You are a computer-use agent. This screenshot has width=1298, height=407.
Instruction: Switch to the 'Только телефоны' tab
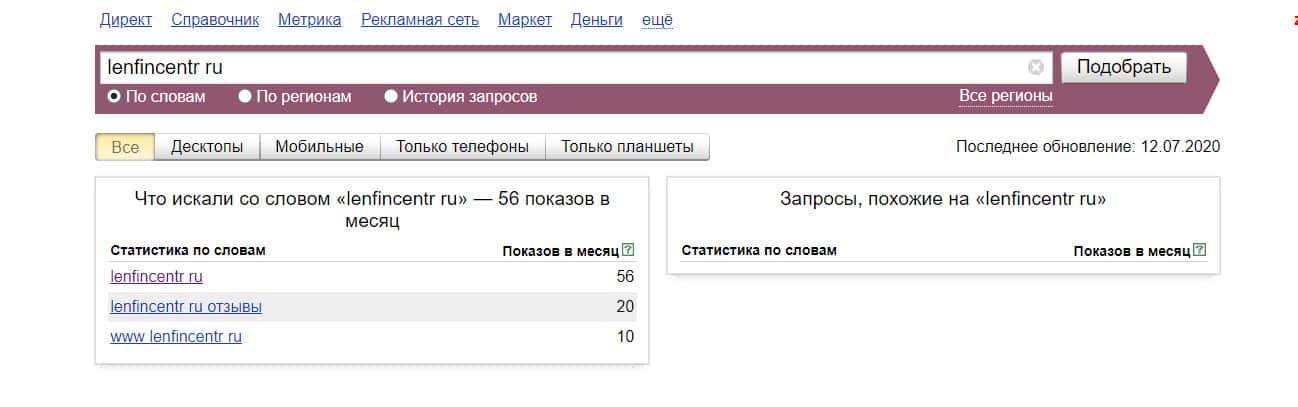(x=462, y=147)
